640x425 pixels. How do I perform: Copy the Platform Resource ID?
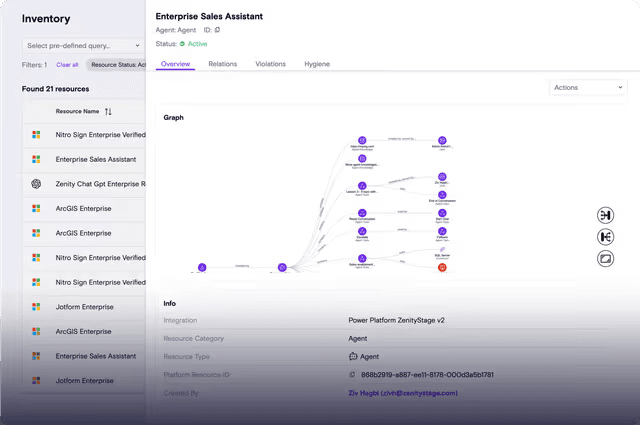click(352, 375)
